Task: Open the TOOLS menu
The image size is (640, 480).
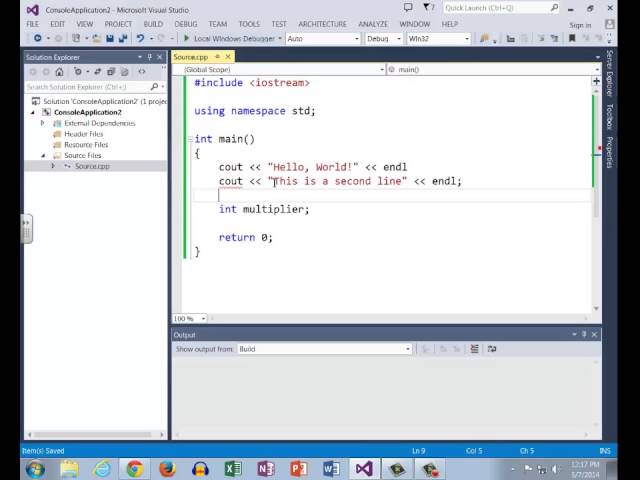Action: (x=249, y=24)
